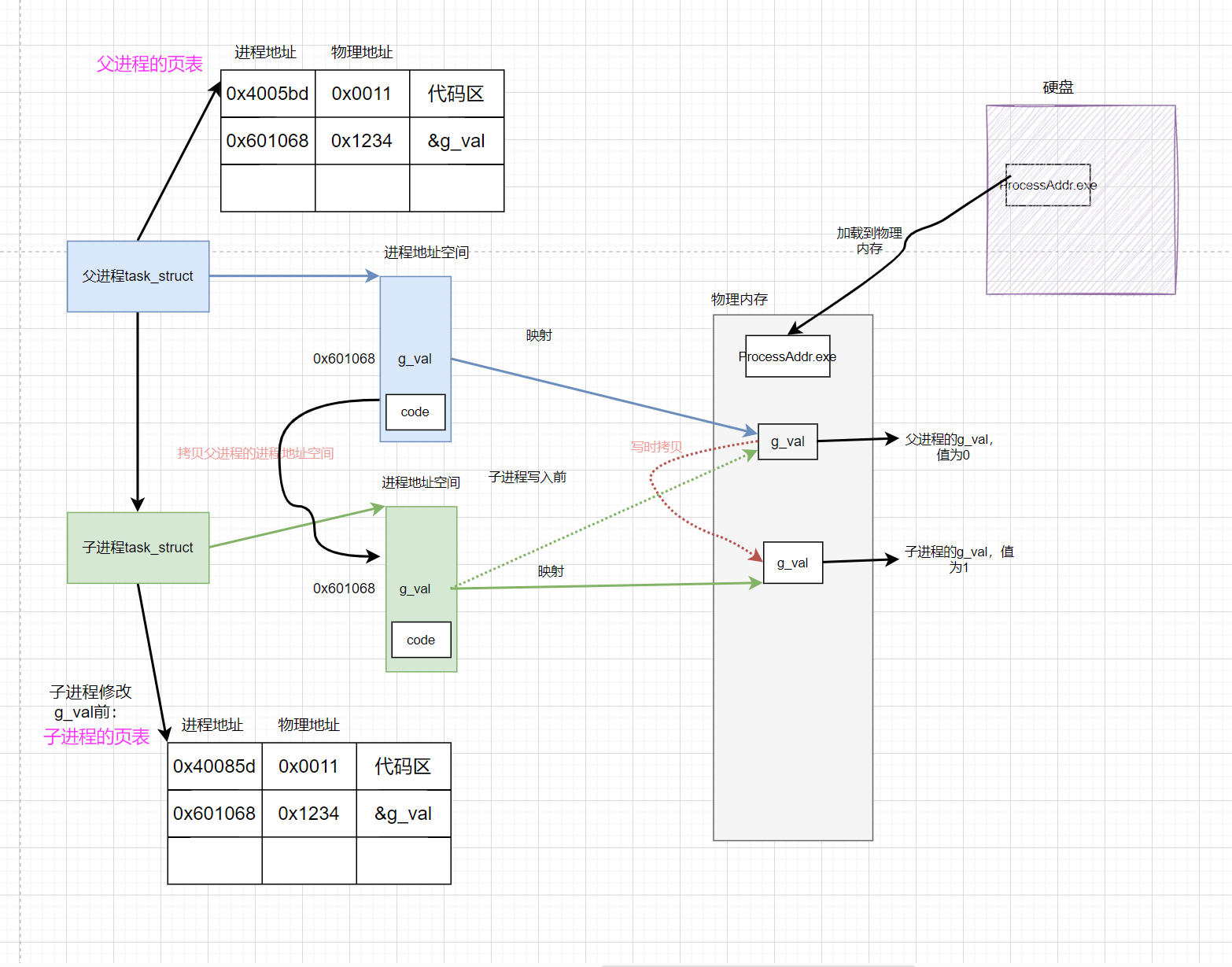Click 代码区 cell in parent page table
Screen dimensions: 1232x967
click(x=457, y=94)
